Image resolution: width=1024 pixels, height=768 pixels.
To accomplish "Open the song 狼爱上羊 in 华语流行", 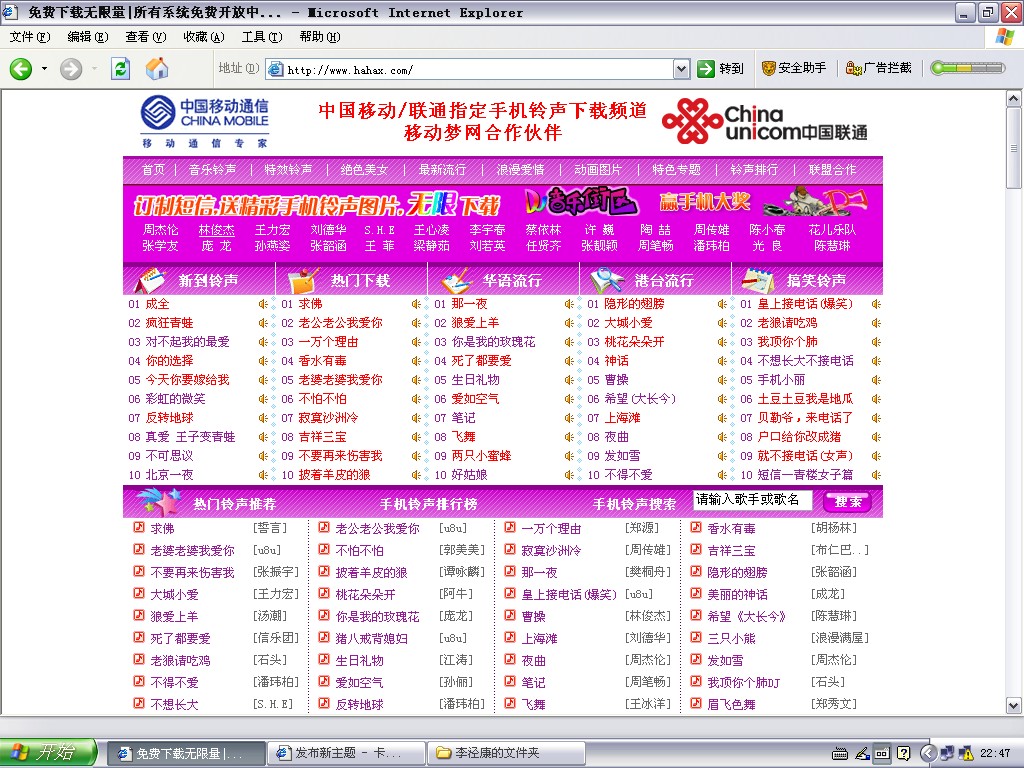I will coord(475,323).
